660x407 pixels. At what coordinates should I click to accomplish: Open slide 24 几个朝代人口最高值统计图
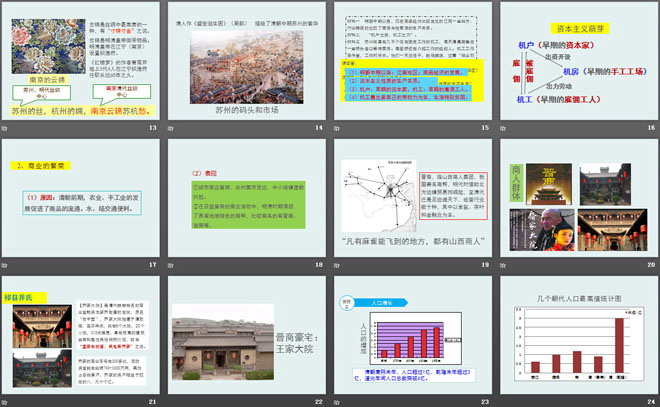(x=573, y=337)
